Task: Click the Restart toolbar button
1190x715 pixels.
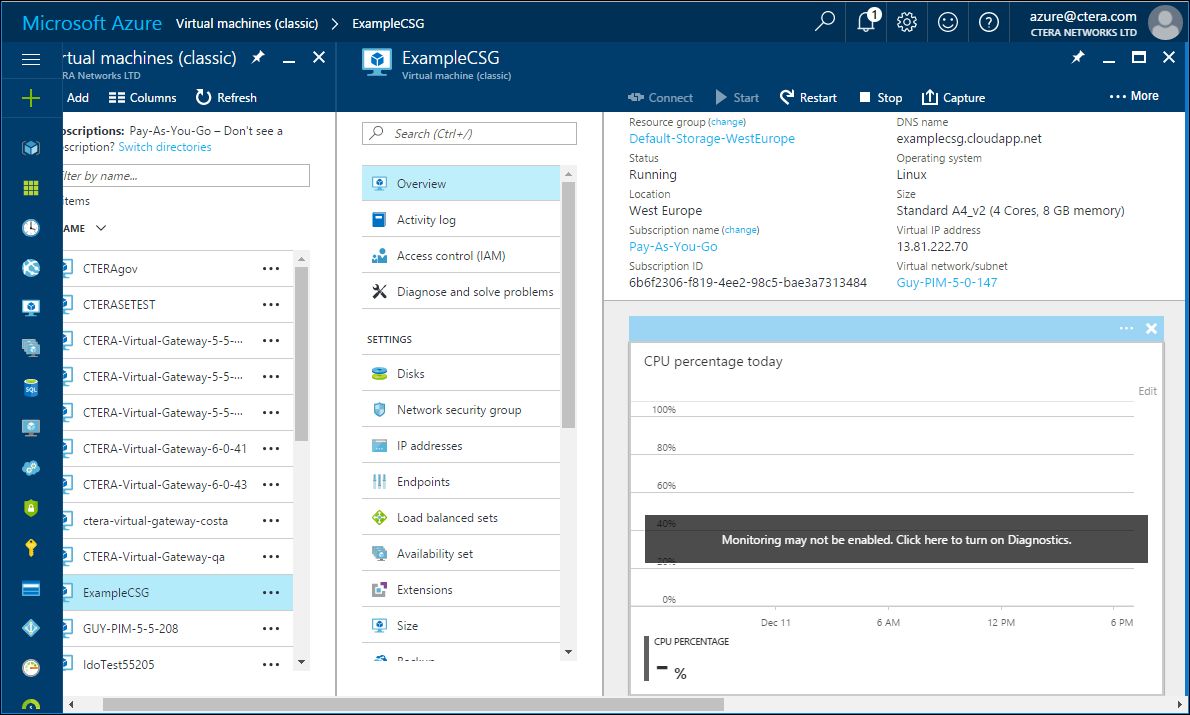Action: click(808, 97)
